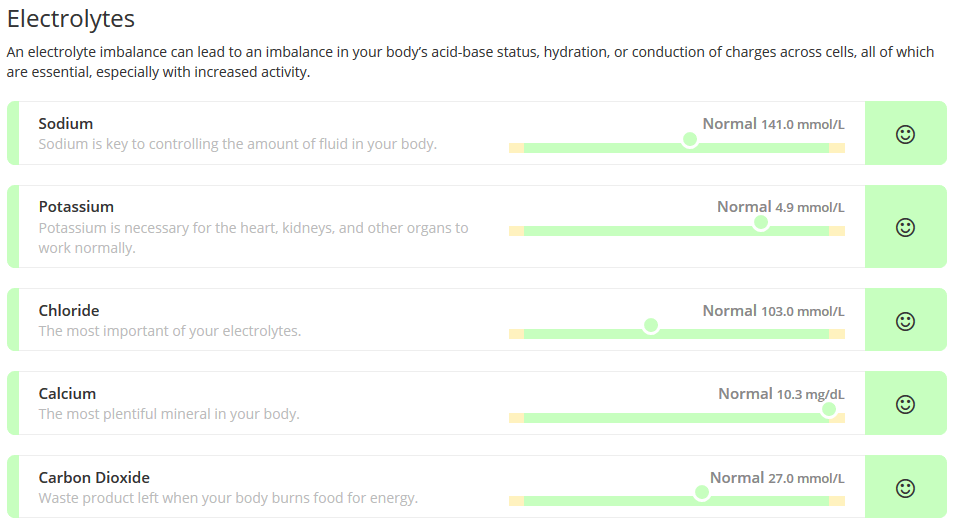Click the Potassium 4.9 mmol/L value

click(809, 208)
